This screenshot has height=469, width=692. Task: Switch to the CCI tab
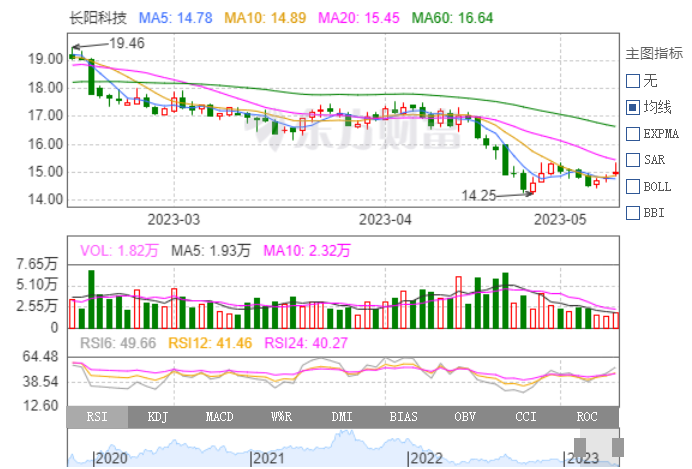526,417
